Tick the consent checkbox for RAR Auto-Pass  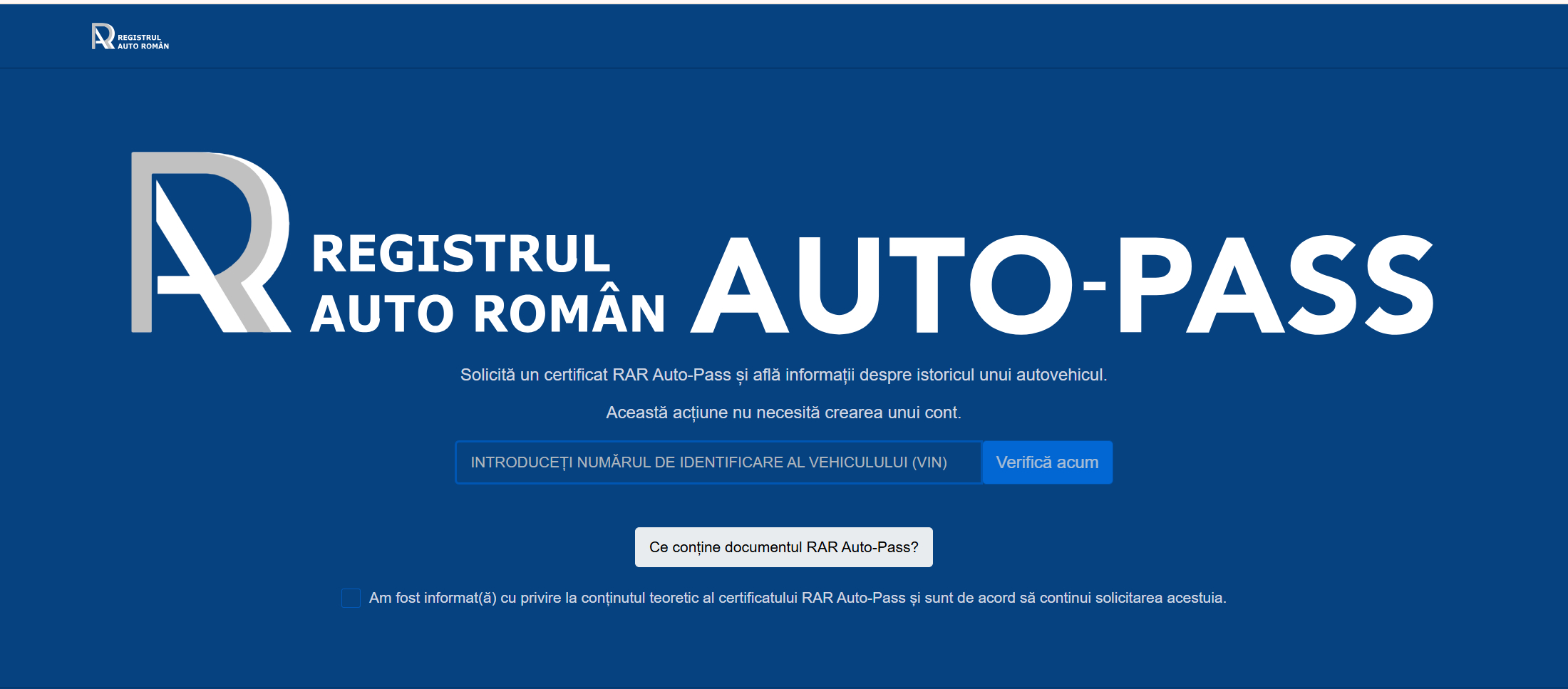point(351,598)
